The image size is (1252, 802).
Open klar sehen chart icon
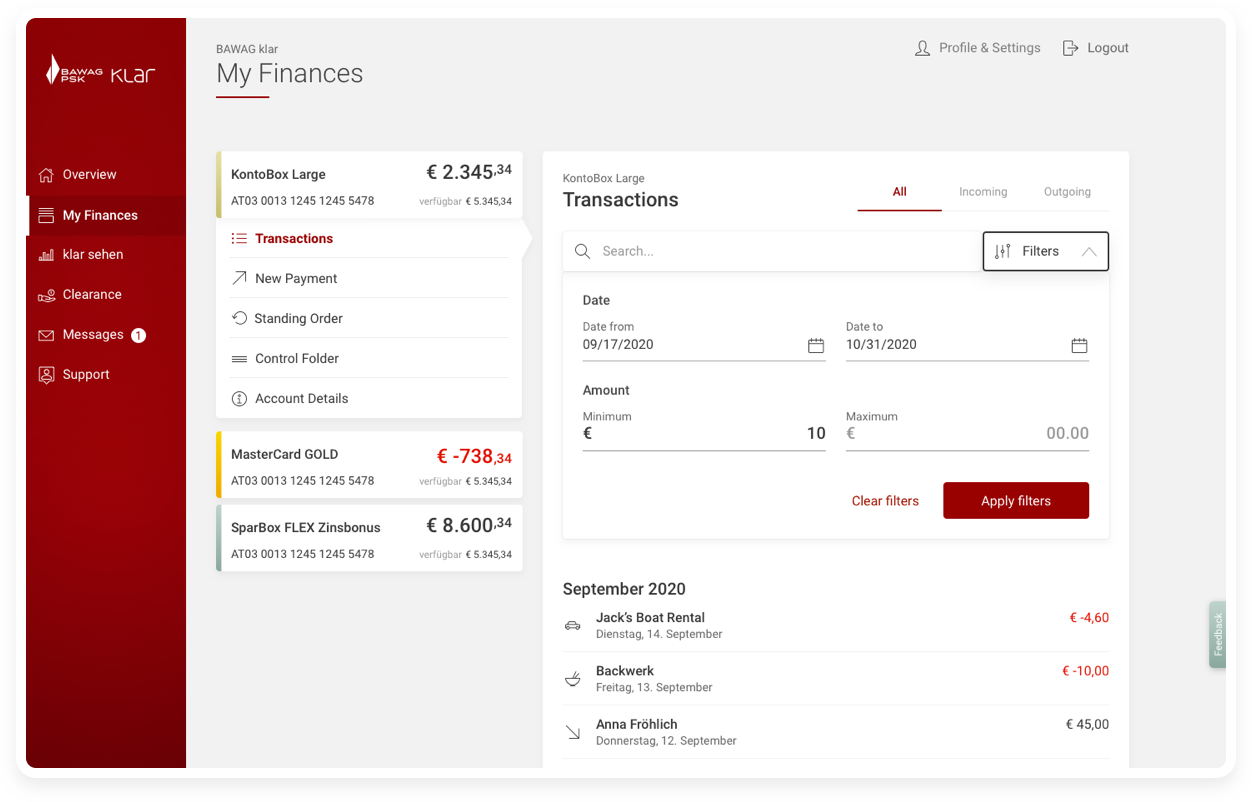[46, 255]
